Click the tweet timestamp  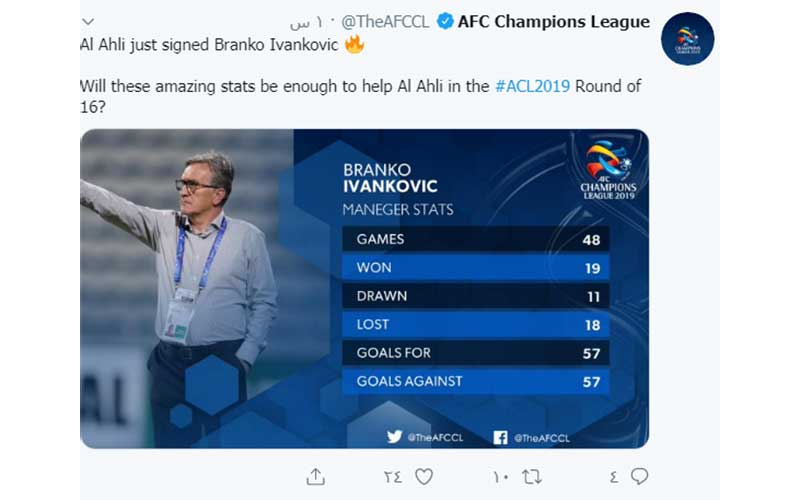point(307,22)
